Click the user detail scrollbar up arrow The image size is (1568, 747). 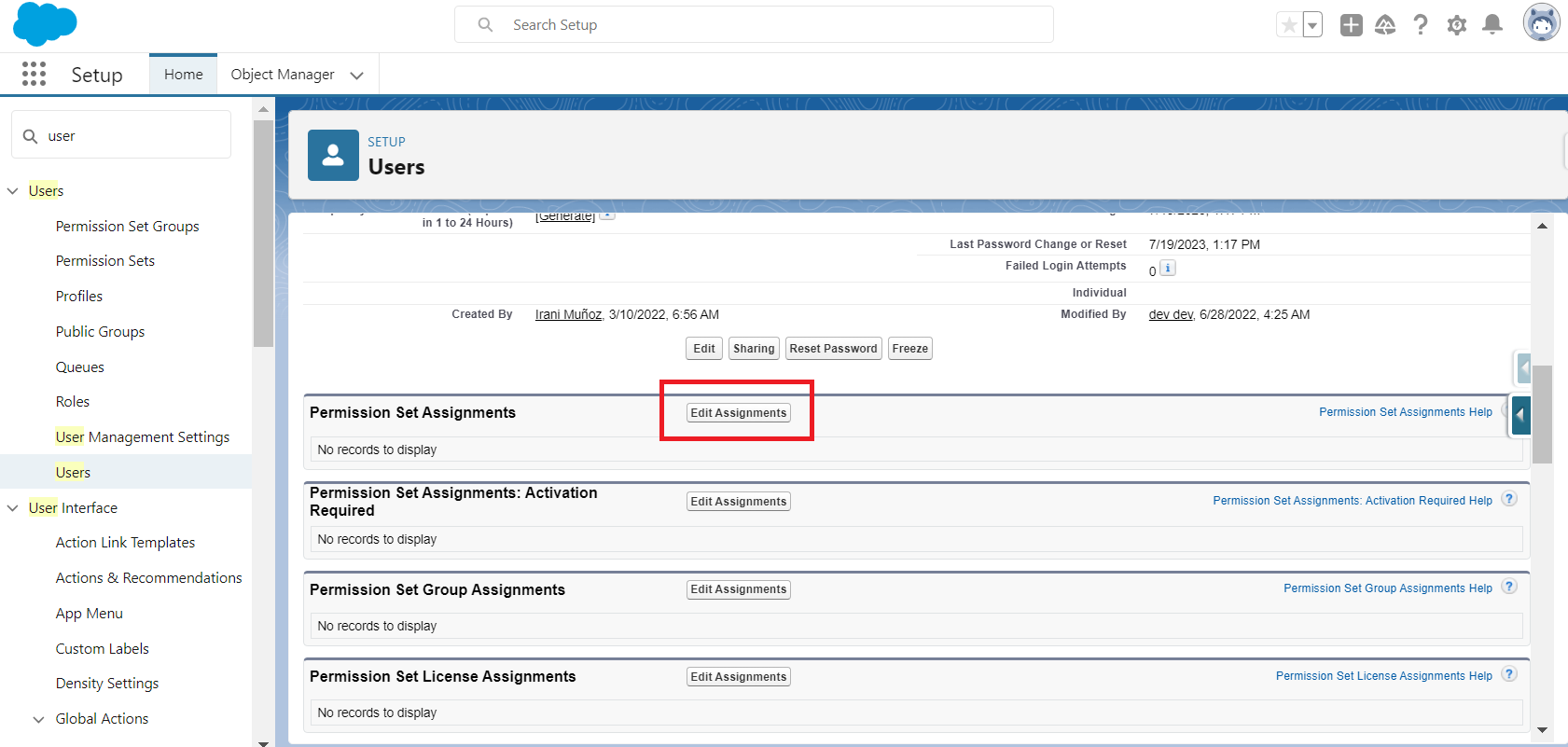pyautogui.click(x=1542, y=226)
